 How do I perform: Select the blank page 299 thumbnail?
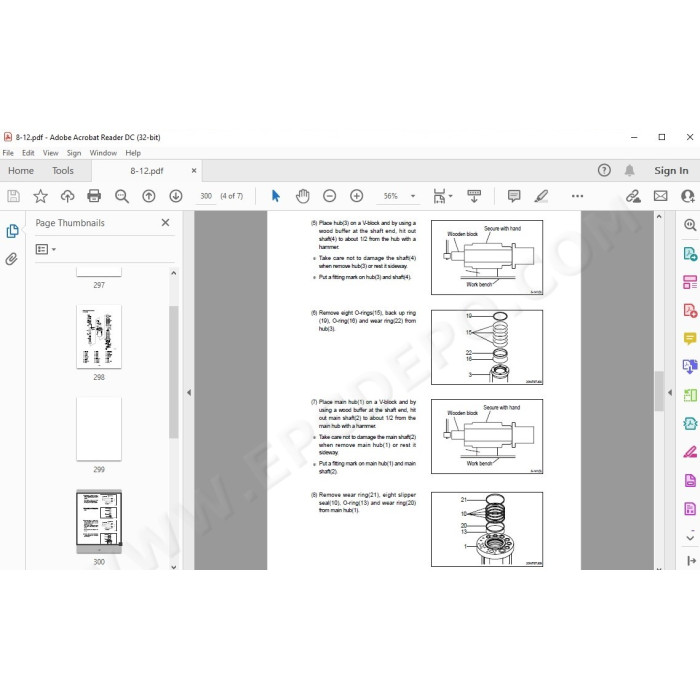point(99,429)
